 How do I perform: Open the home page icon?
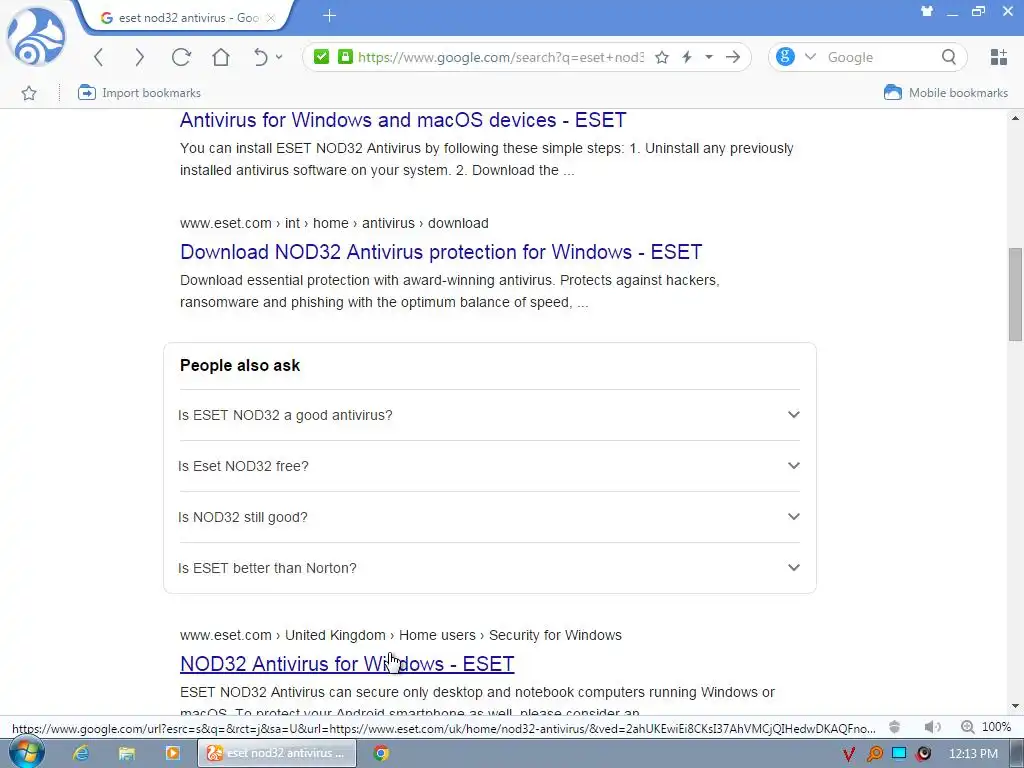point(221,57)
